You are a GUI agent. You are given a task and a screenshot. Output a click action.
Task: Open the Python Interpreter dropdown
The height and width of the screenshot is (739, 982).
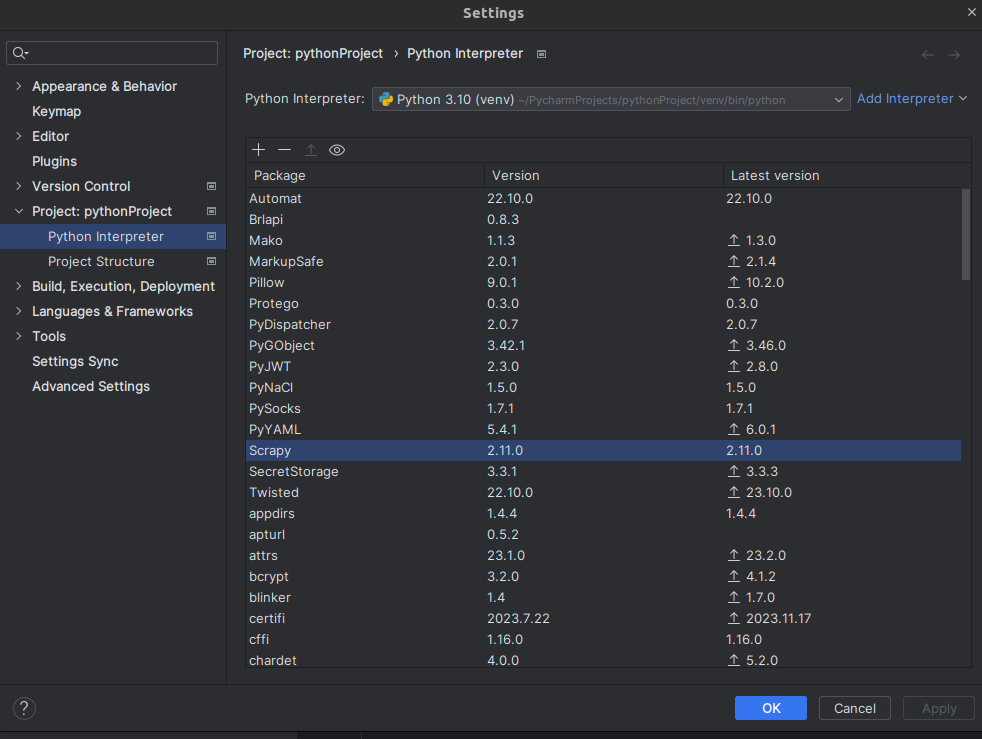pos(611,99)
